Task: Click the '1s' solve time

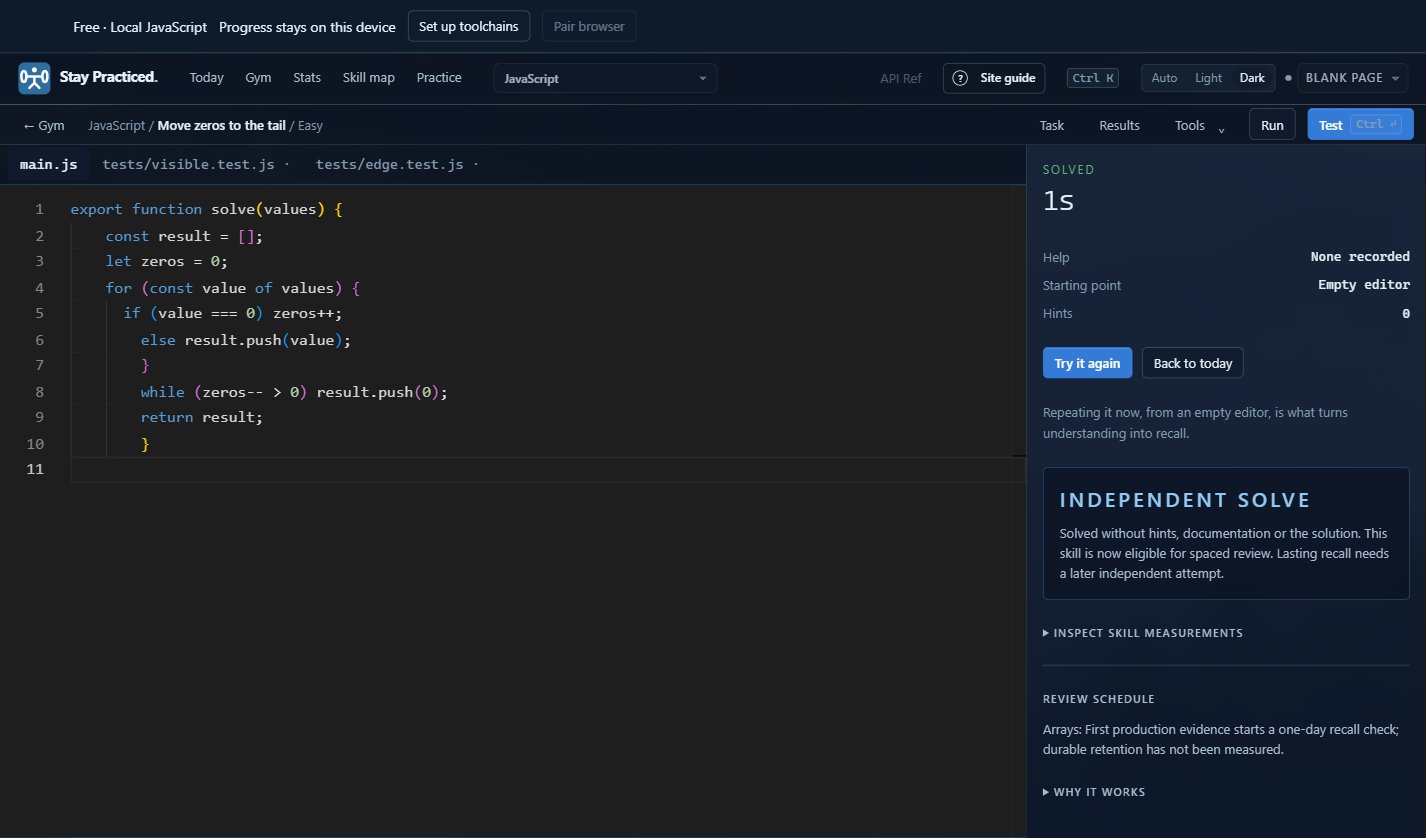Action: tap(1058, 201)
